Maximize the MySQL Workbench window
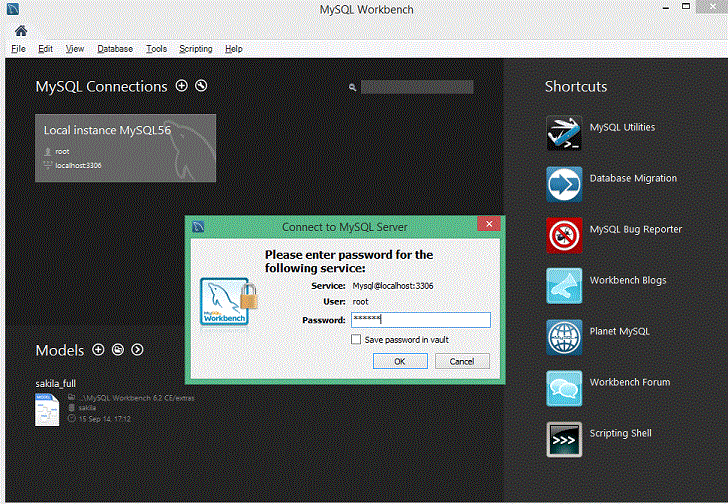The width and height of the screenshot is (728, 504). (686, 6)
